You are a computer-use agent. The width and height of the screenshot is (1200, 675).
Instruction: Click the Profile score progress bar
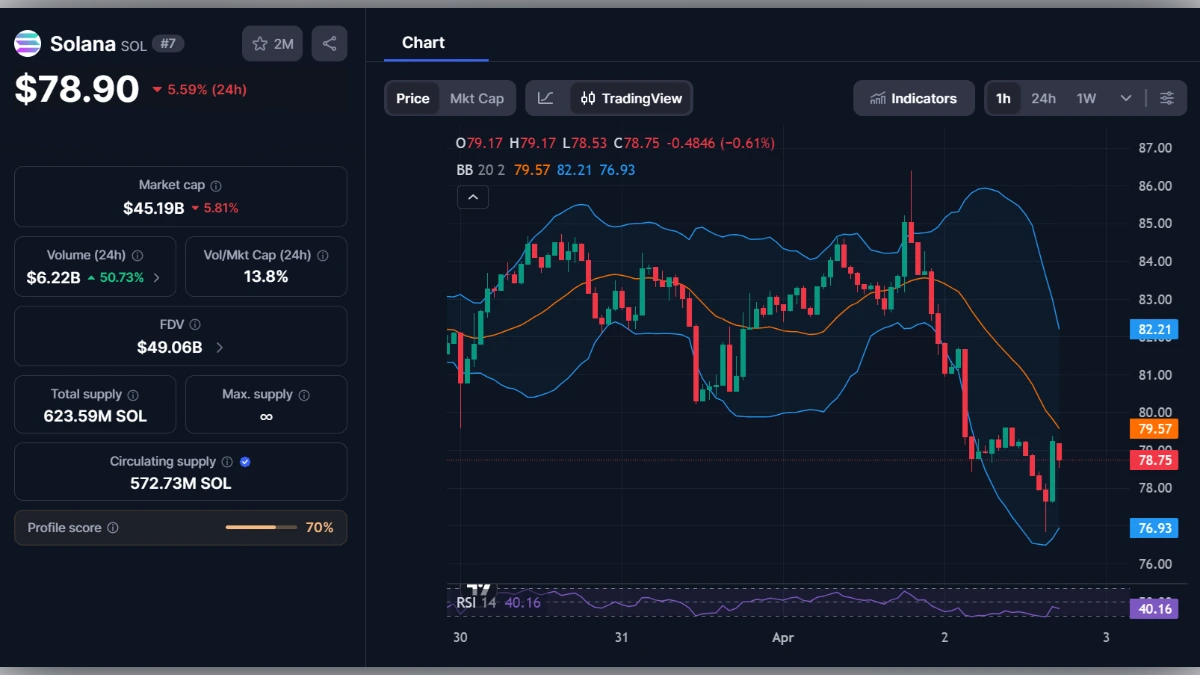pos(261,527)
